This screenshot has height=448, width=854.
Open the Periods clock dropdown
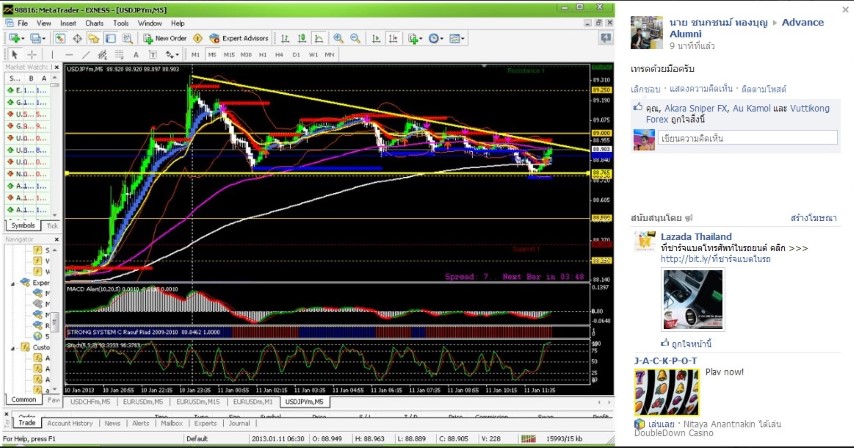(436, 39)
